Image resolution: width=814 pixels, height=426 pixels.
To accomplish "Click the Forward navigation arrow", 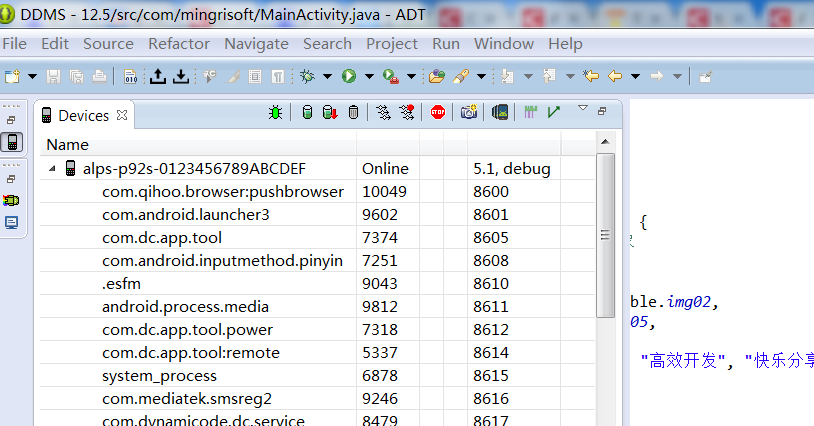I will [x=657, y=76].
